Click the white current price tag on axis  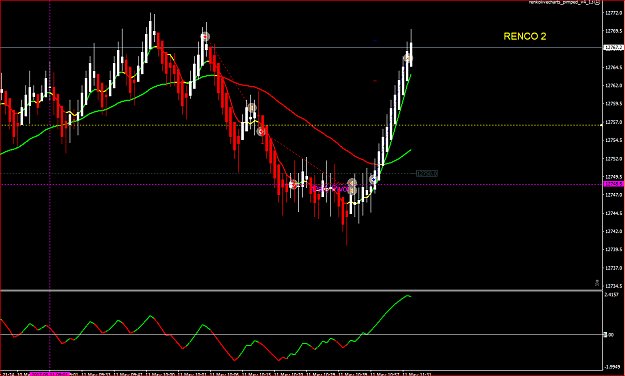pos(613,47)
